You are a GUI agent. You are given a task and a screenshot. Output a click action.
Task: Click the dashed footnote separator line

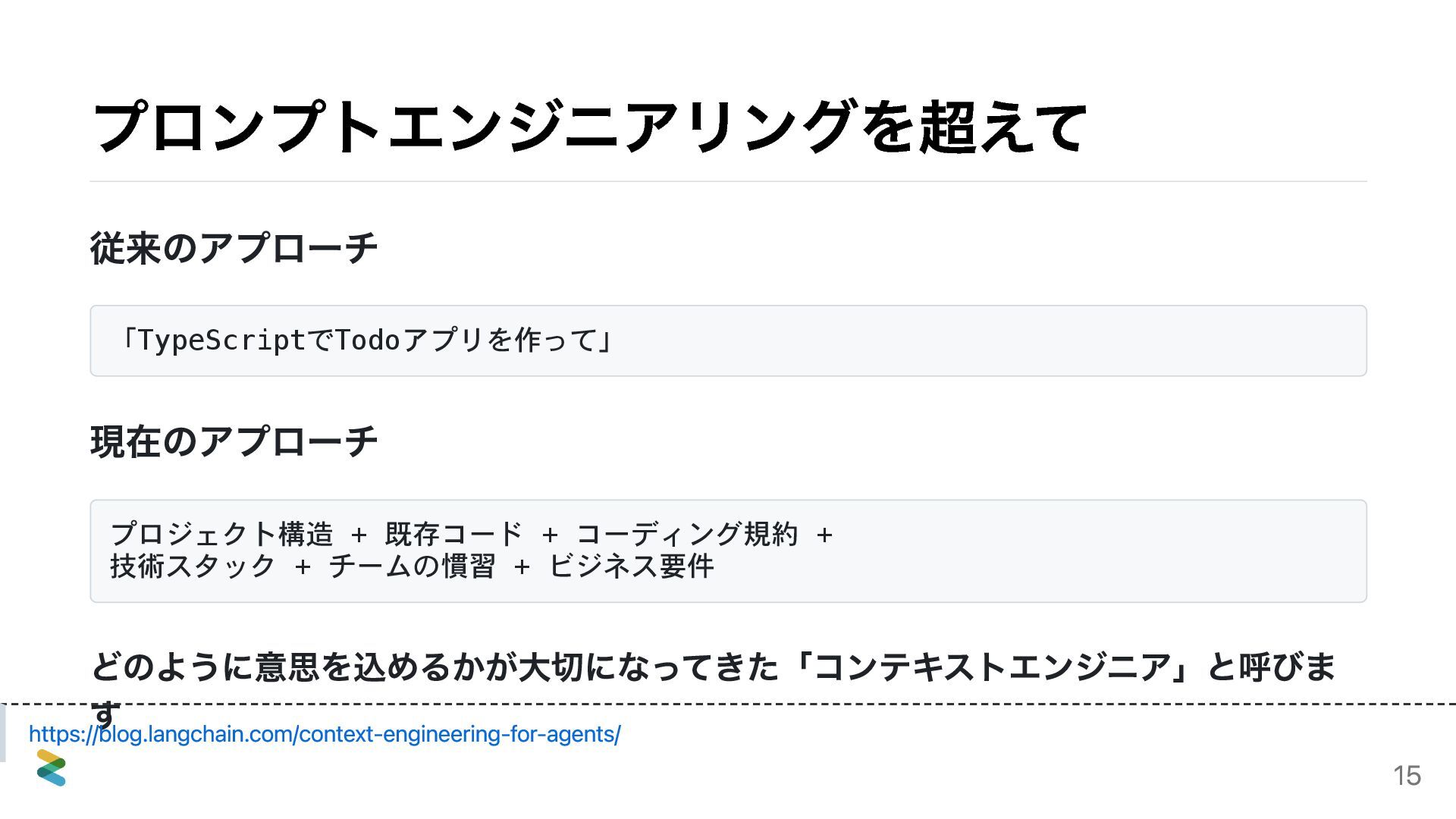[728, 704]
